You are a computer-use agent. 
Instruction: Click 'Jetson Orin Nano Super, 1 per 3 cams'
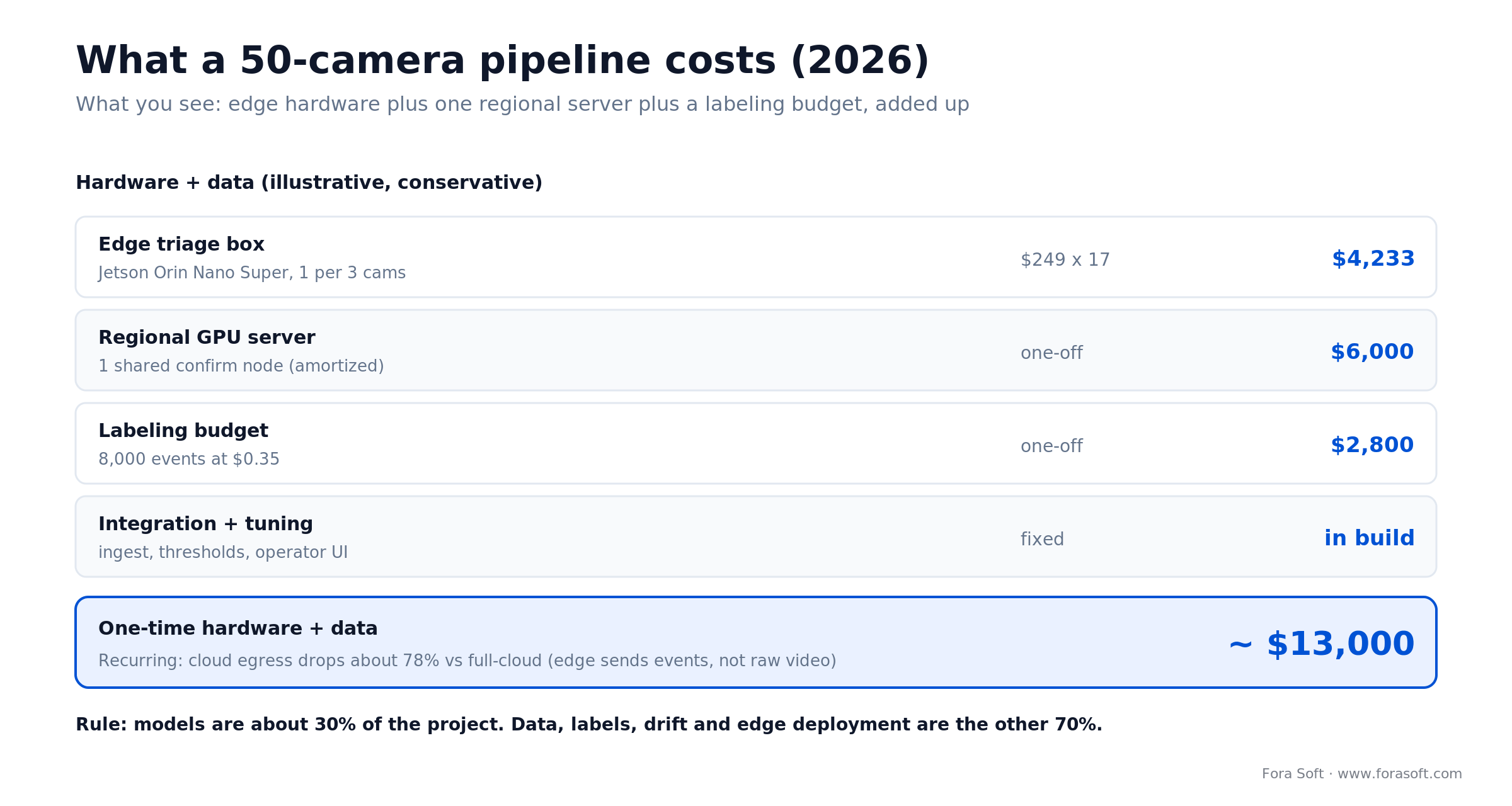[x=252, y=273]
